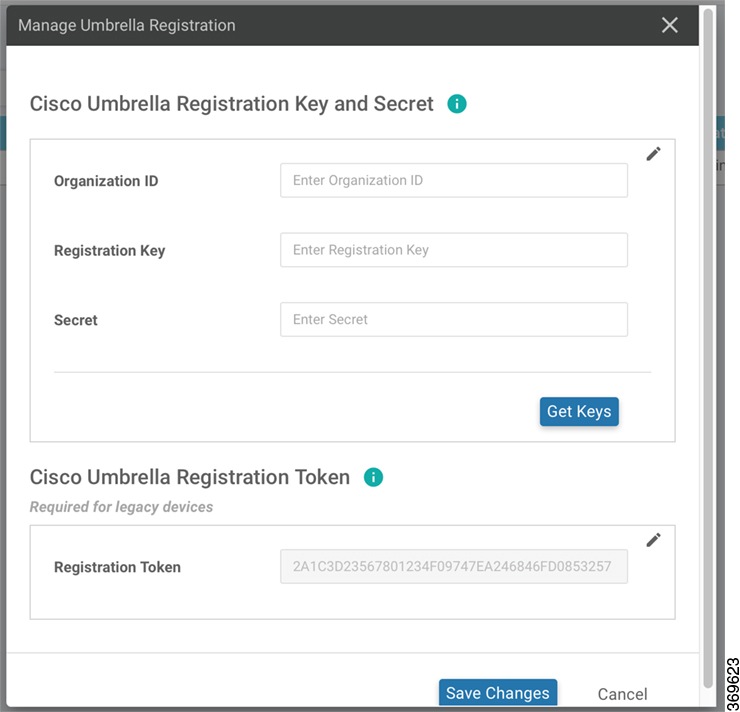Click Save Changes button
This screenshot has height=712, width=740.
(498, 693)
